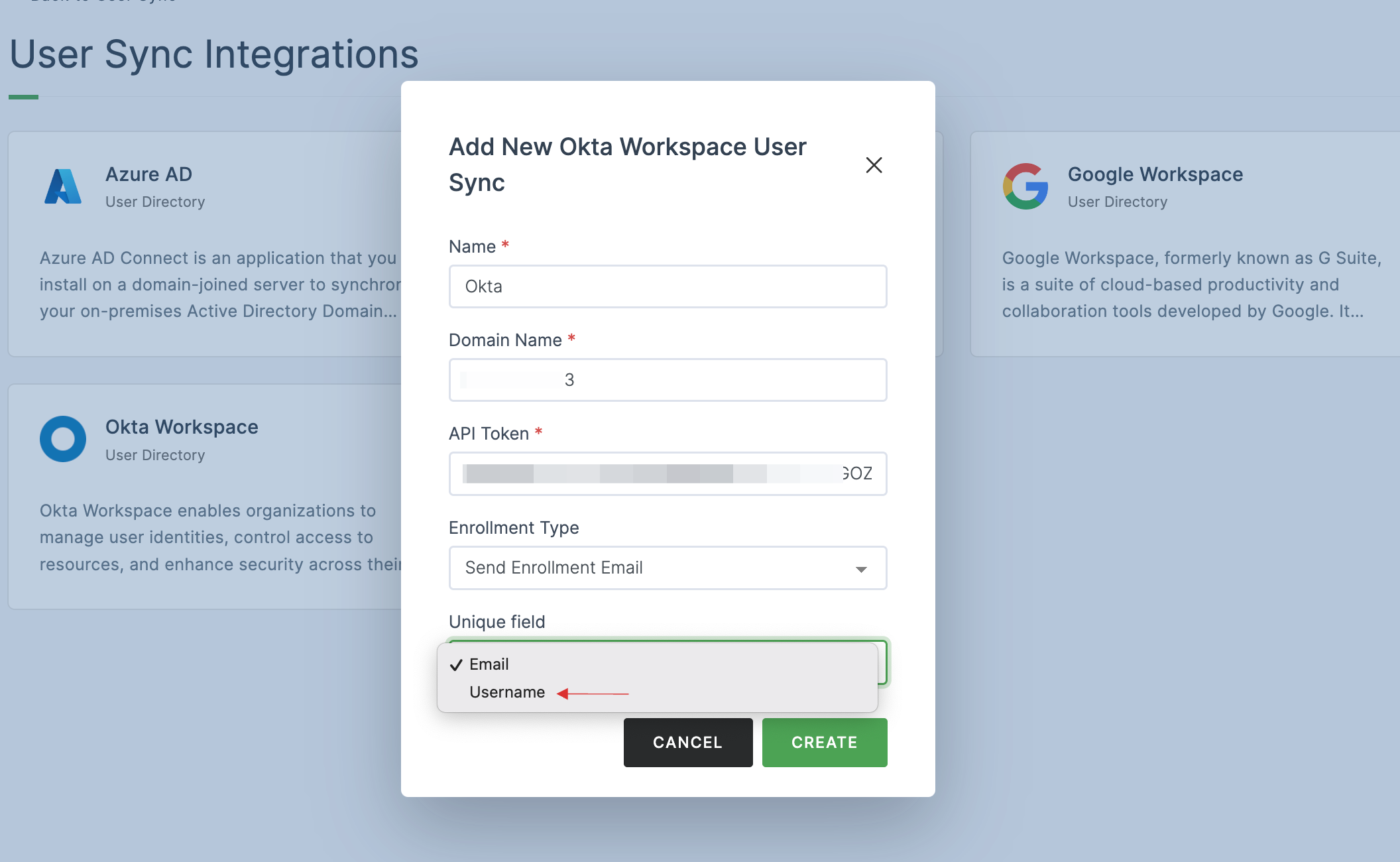The height and width of the screenshot is (862, 1400).
Task: Click the Enrollment Type label
Action: (x=514, y=528)
